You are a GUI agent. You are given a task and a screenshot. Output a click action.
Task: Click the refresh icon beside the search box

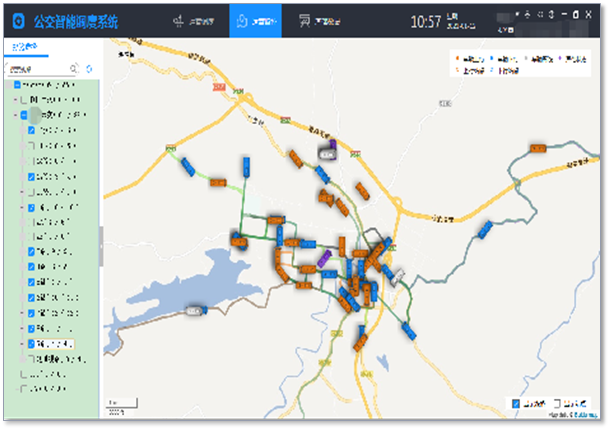coord(89,70)
